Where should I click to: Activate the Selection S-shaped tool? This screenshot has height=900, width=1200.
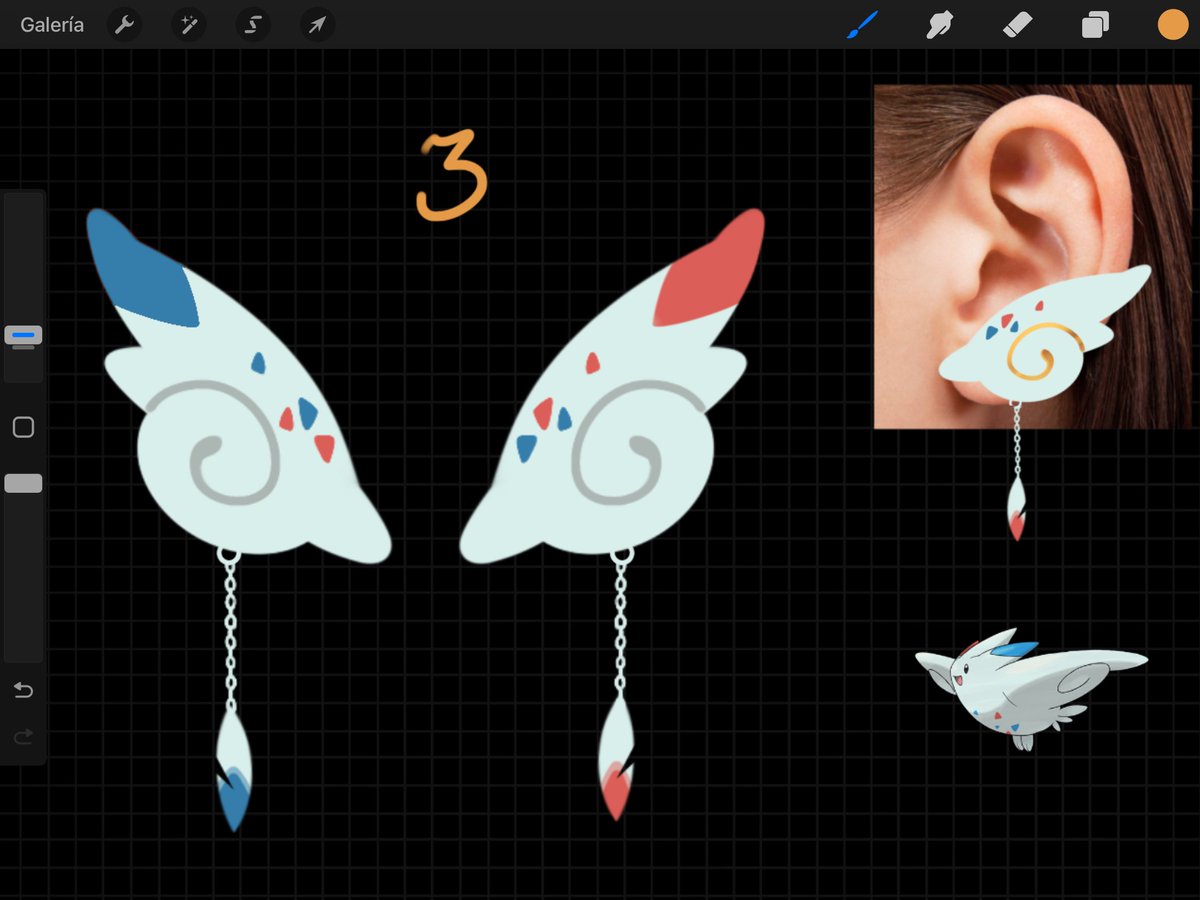click(253, 25)
